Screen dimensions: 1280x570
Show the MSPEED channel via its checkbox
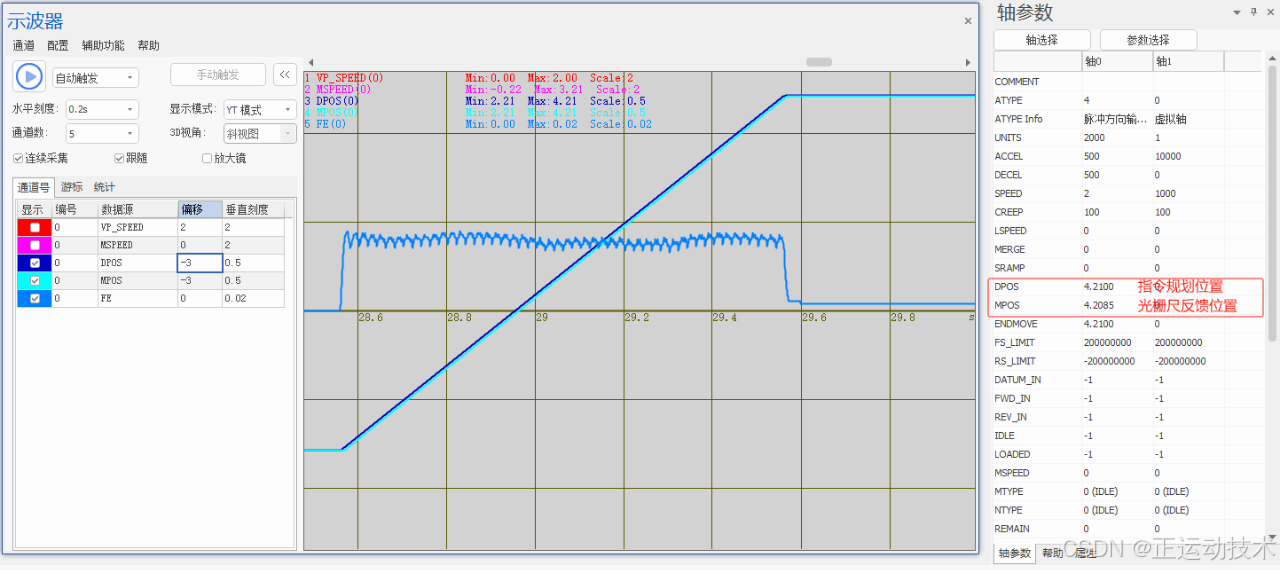tap(35, 245)
